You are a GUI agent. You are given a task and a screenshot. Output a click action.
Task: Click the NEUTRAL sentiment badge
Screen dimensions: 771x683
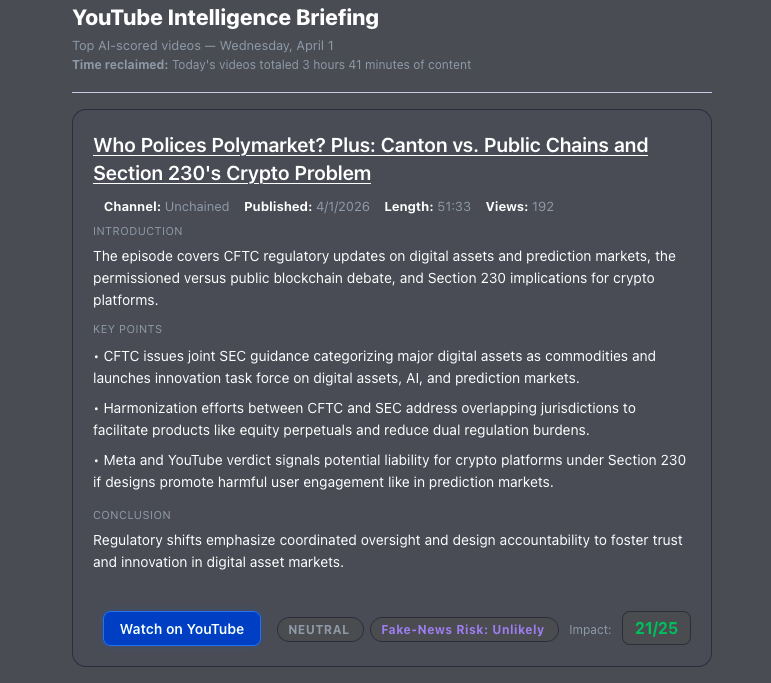point(319,630)
